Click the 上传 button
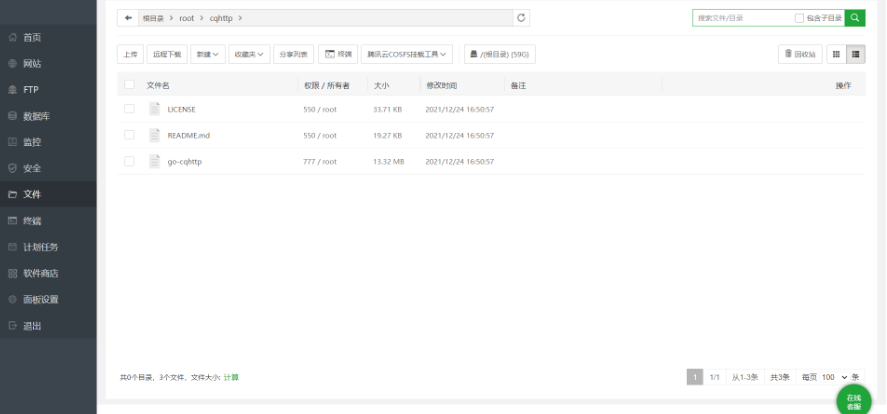This screenshot has height=414, width=887. [130, 54]
